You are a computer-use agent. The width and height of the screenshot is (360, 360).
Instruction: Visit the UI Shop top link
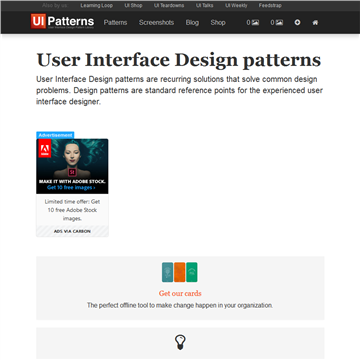(133, 6)
